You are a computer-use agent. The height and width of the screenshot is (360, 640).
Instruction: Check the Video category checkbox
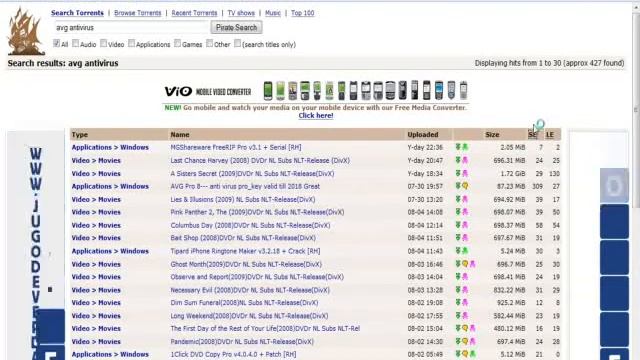coord(104,43)
